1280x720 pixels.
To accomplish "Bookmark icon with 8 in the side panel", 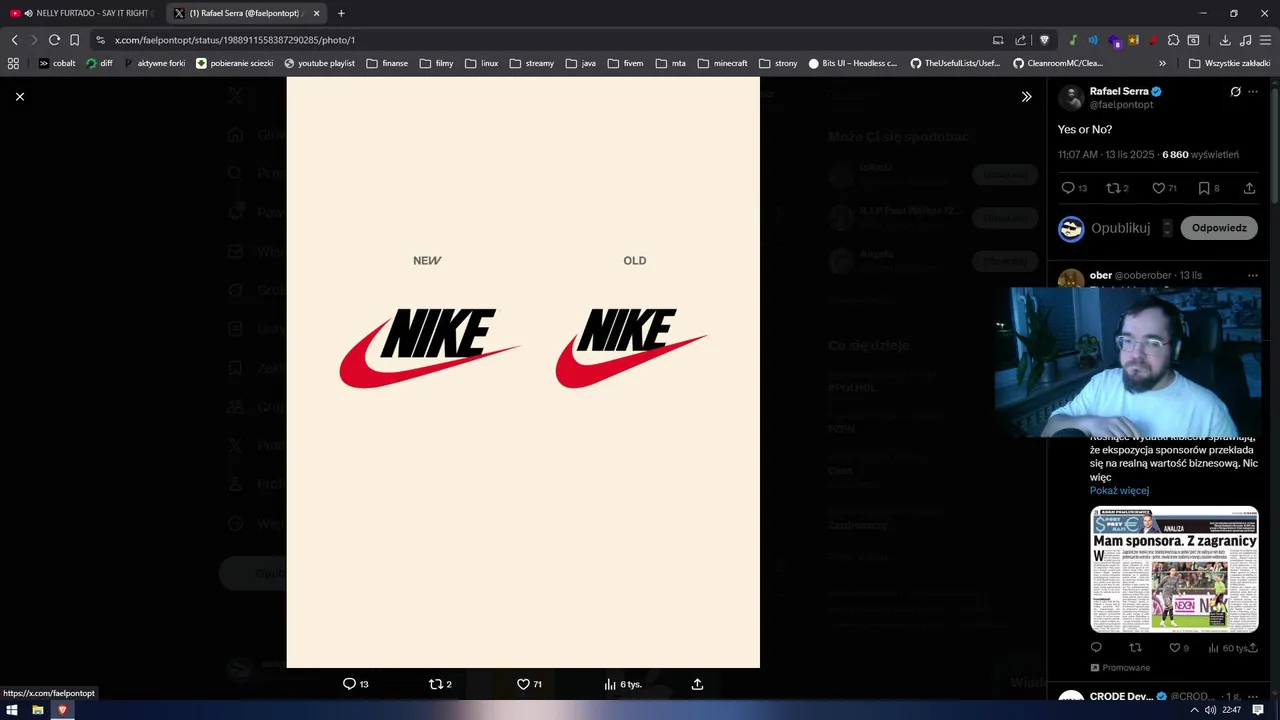I will (x=1204, y=188).
